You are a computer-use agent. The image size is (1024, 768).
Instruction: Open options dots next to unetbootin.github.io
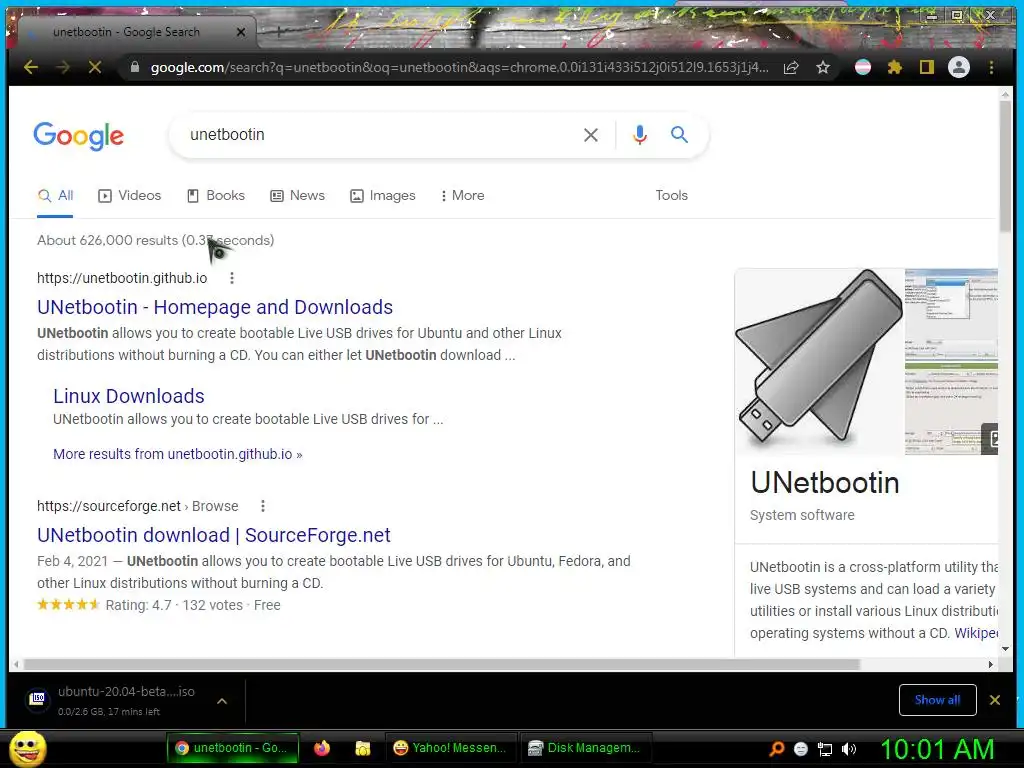click(x=232, y=278)
